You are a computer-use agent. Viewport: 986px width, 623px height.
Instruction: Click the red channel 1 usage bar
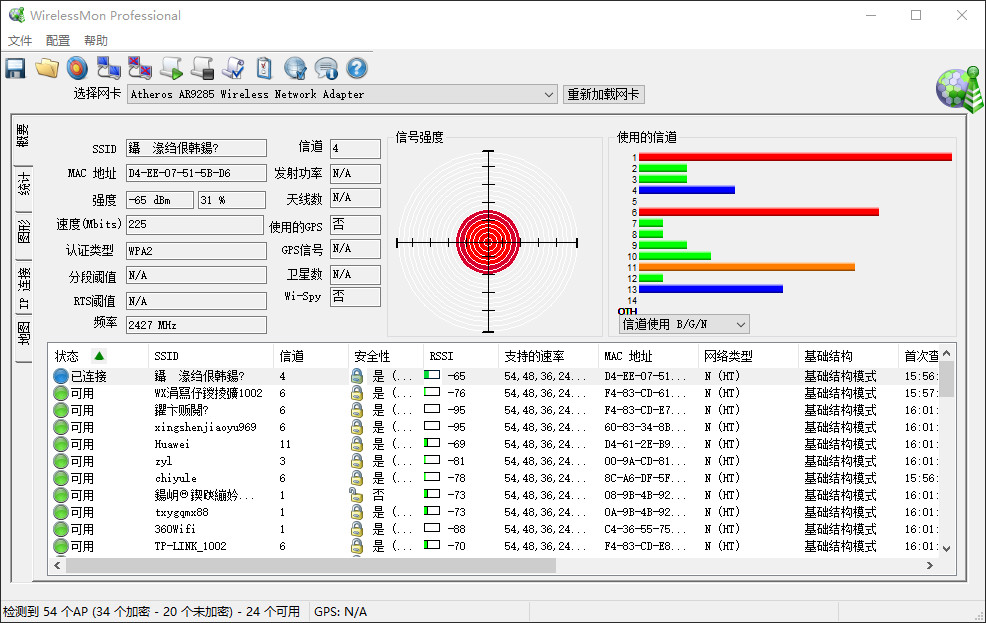coord(795,157)
